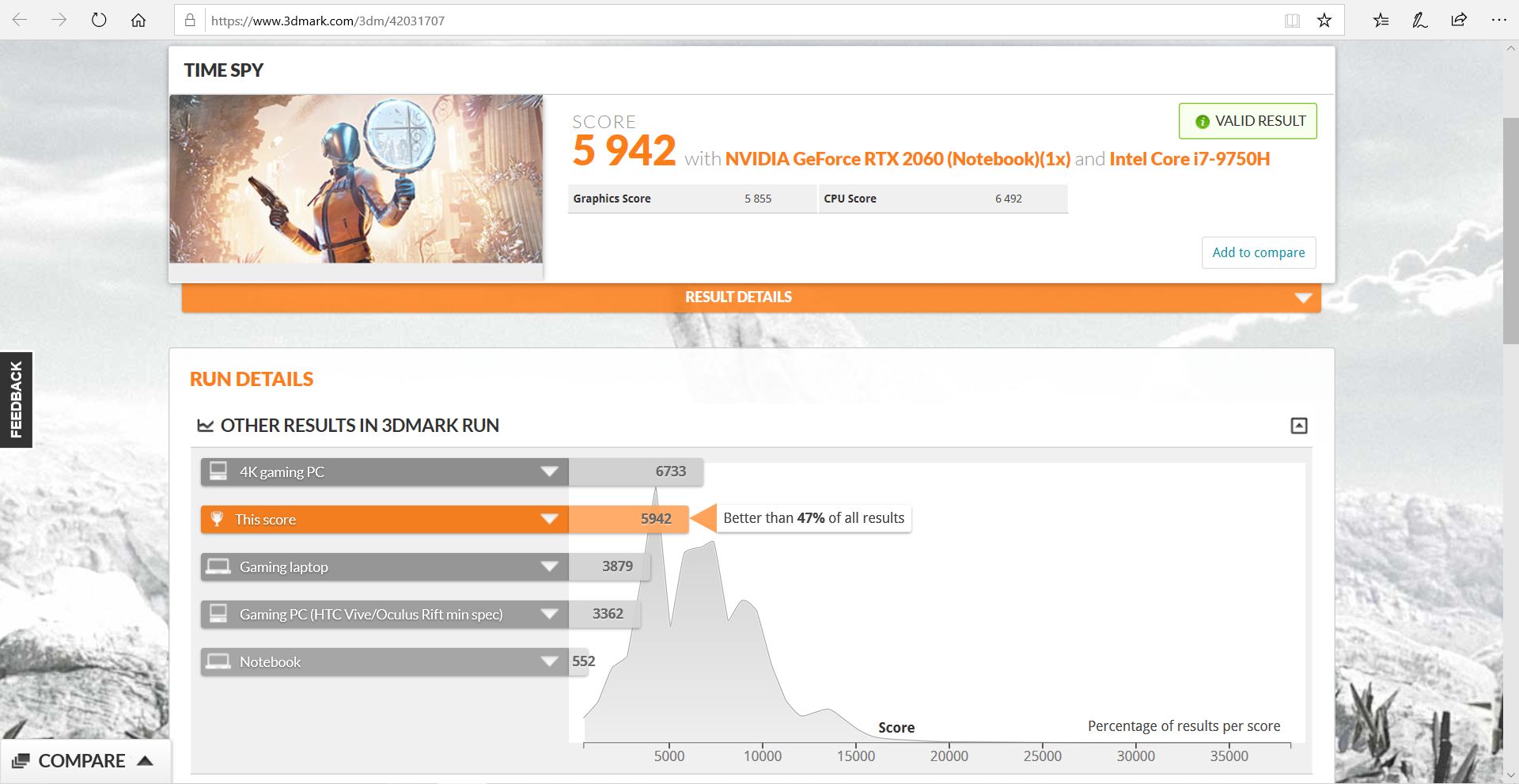
Task: Click the desktop icon for 4K gaming PC
Action: (218, 472)
